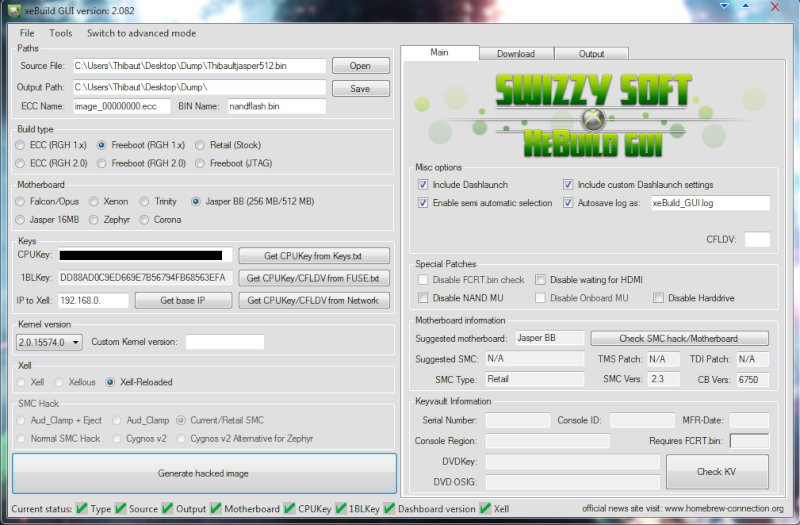
Task: Click Open to browse source file
Action: point(360,66)
